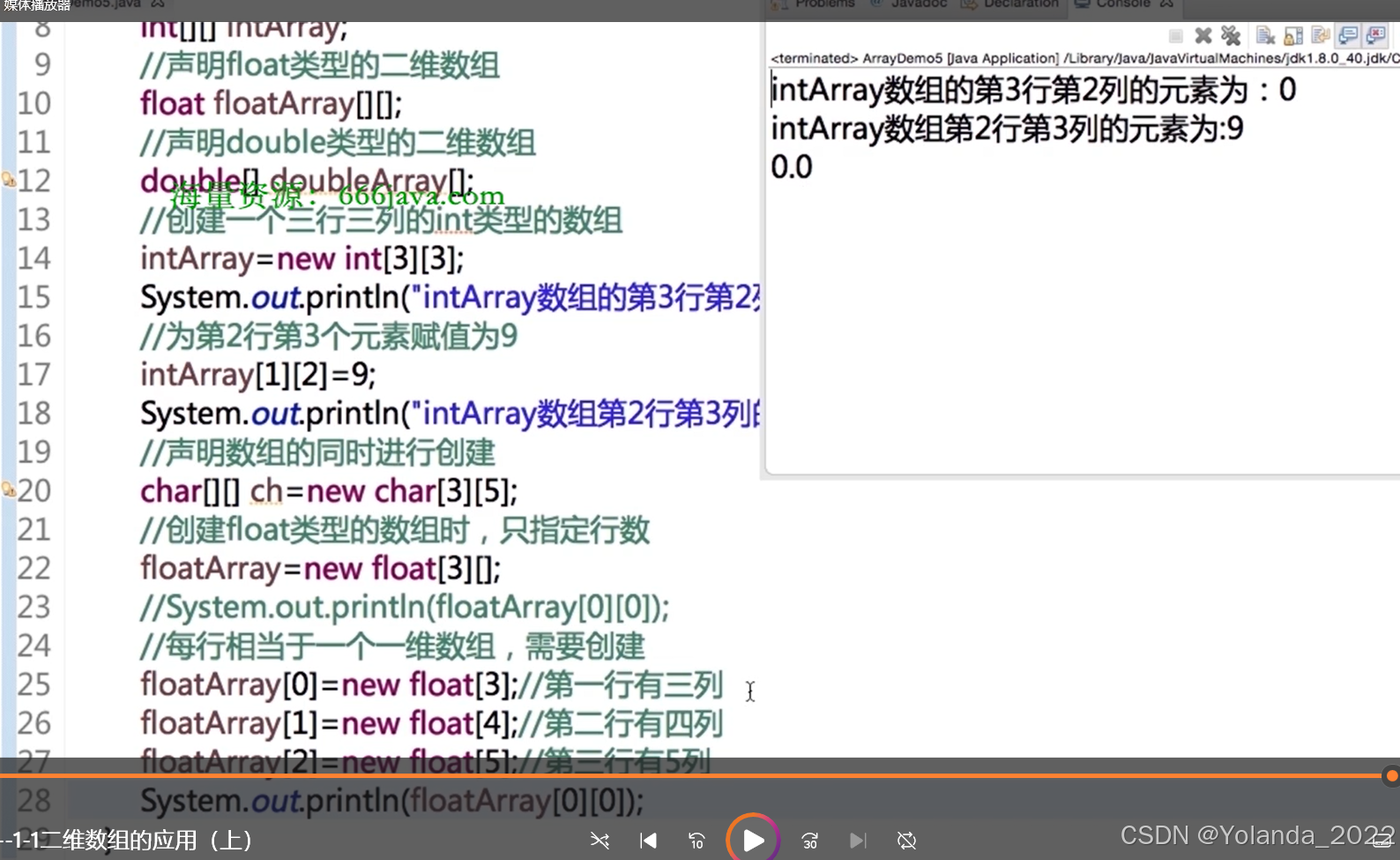The width and height of the screenshot is (1400, 860).
Task: Click code 'floatArray[0]=new float[3];'
Action: [x=329, y=684]
